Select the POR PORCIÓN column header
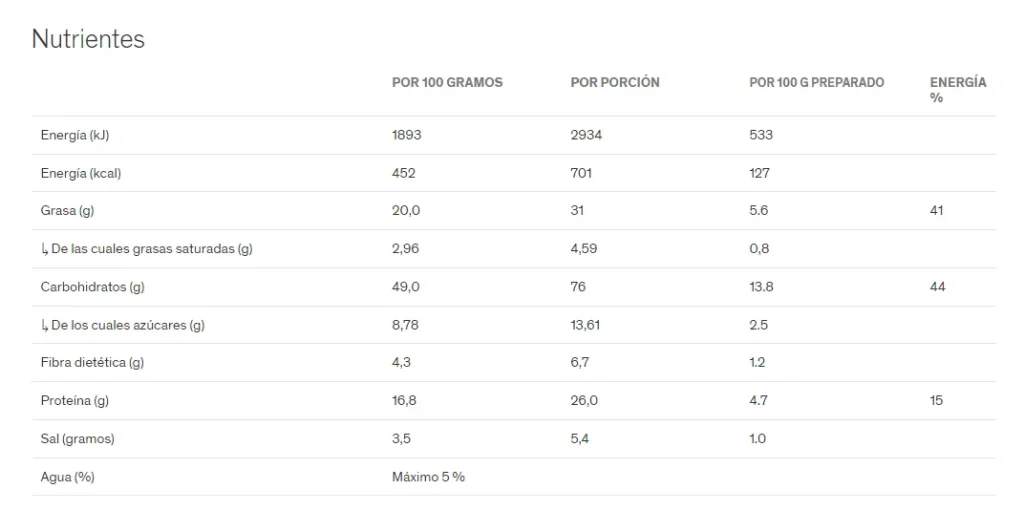The width and height of the screenshot is (1024, 532). pos(615,82)
